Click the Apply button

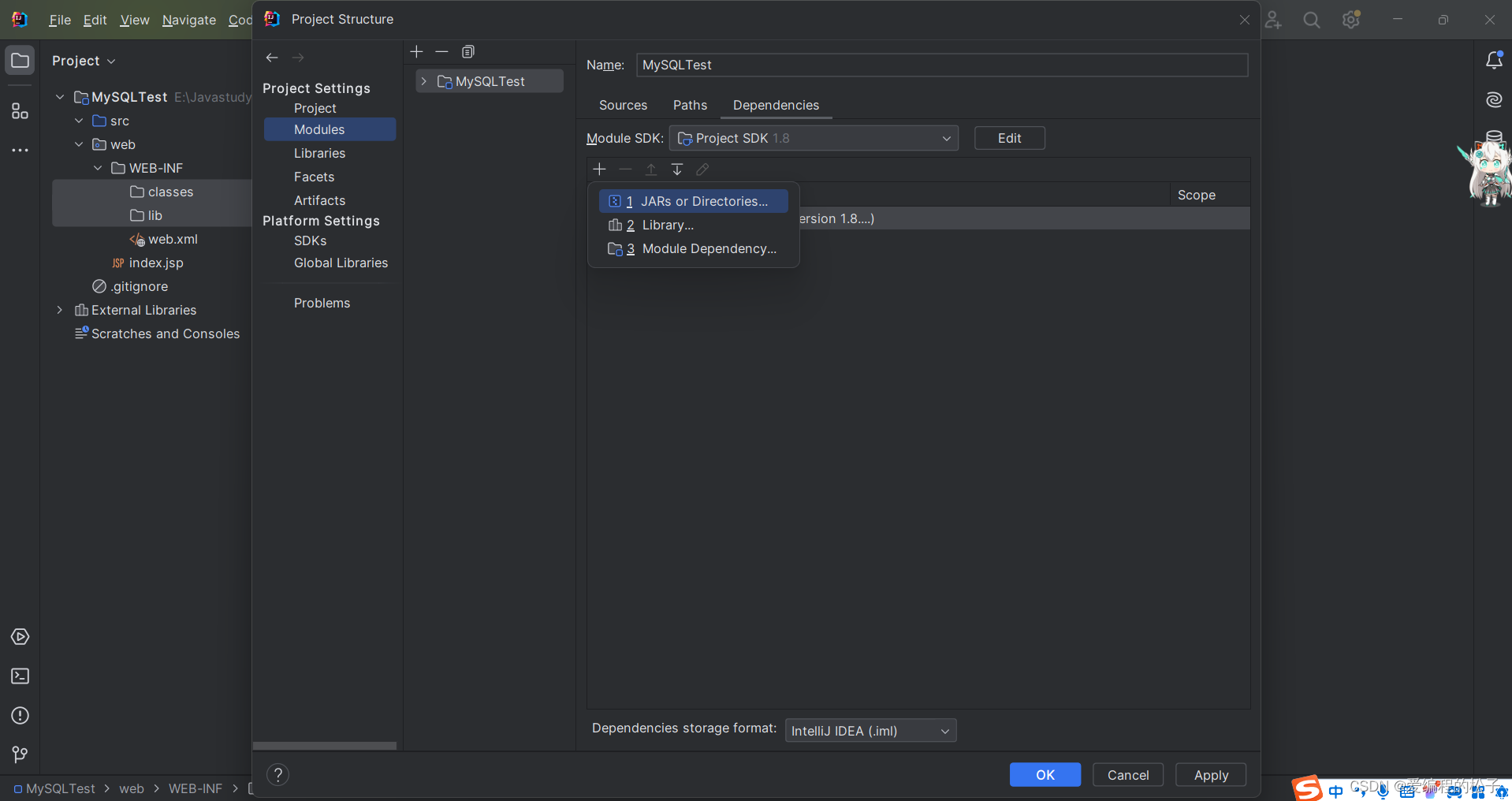1211,775
